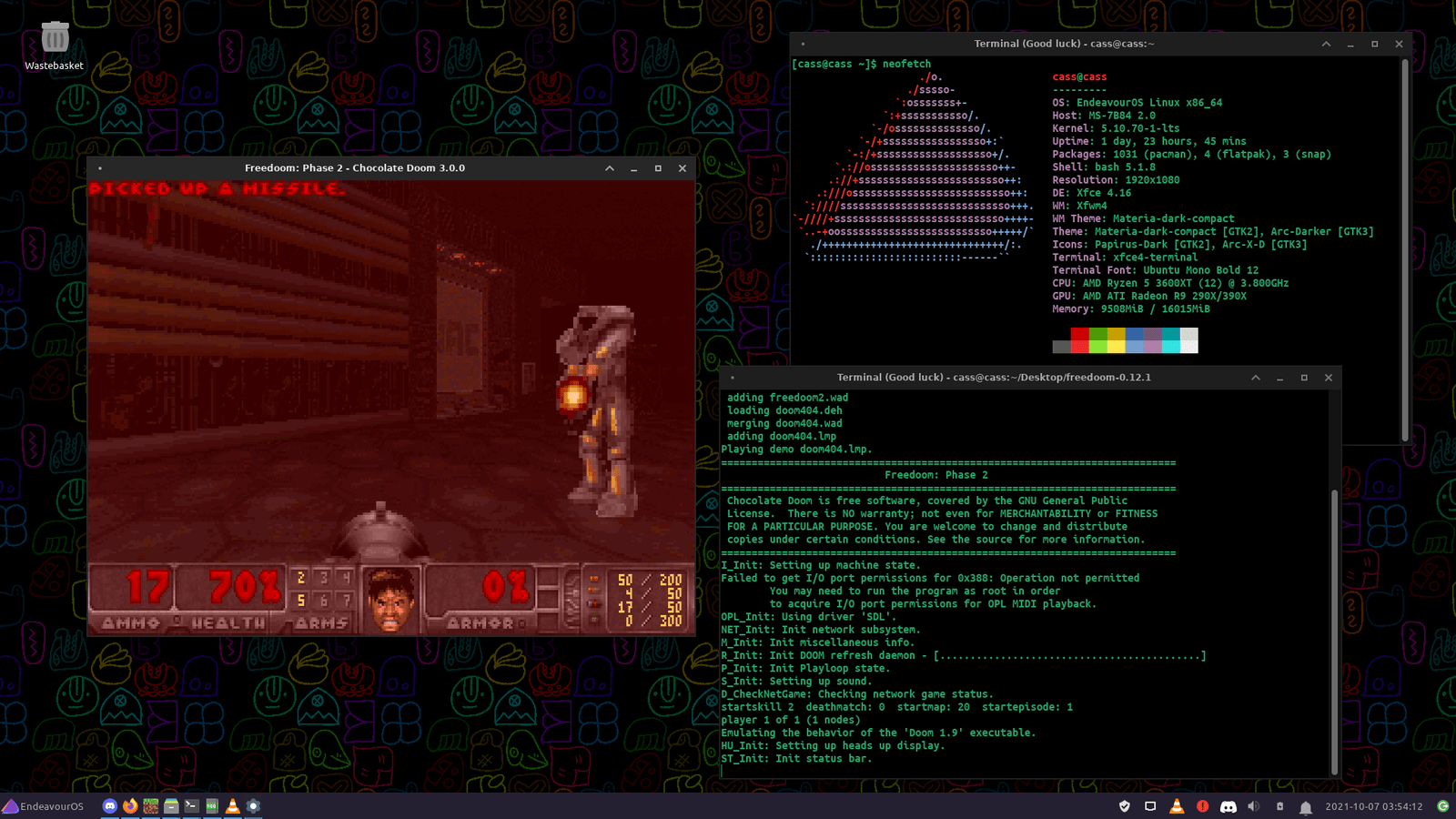
Task: Open Firefox from the taskbar
Action: click(130, 806)
